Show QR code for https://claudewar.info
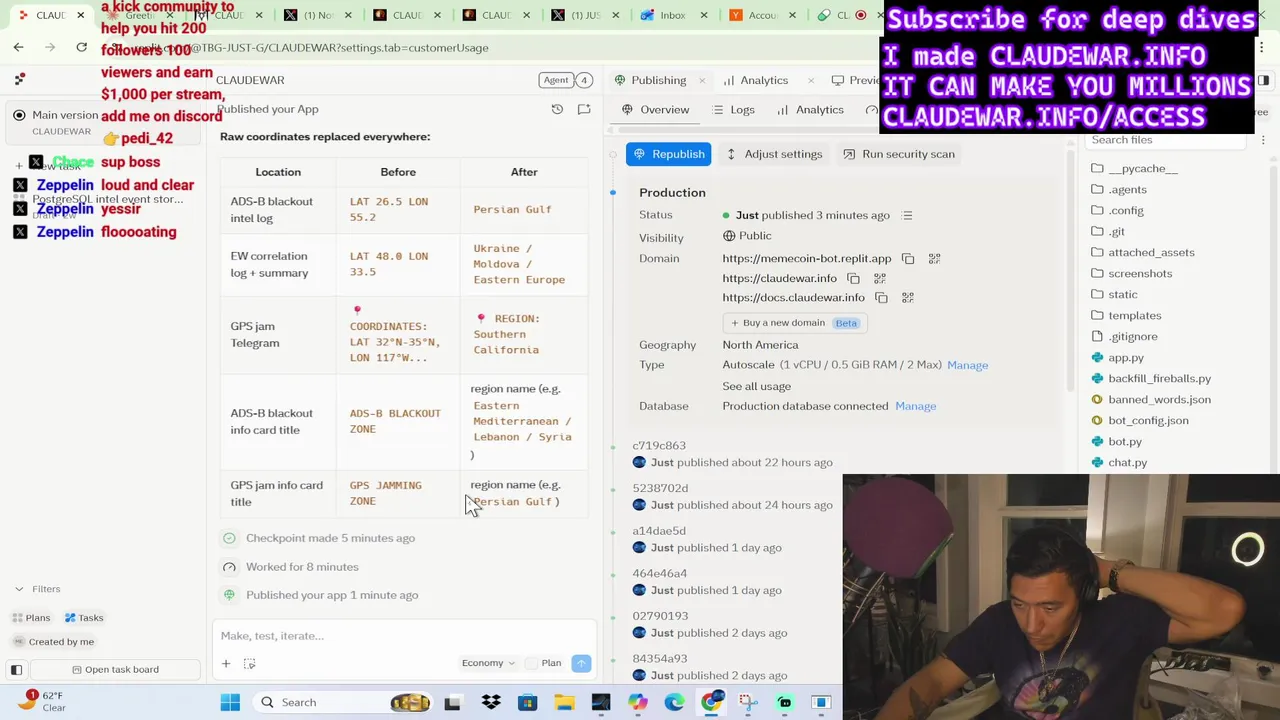This screenshot has width=1280, height=720. click(880, 278)
